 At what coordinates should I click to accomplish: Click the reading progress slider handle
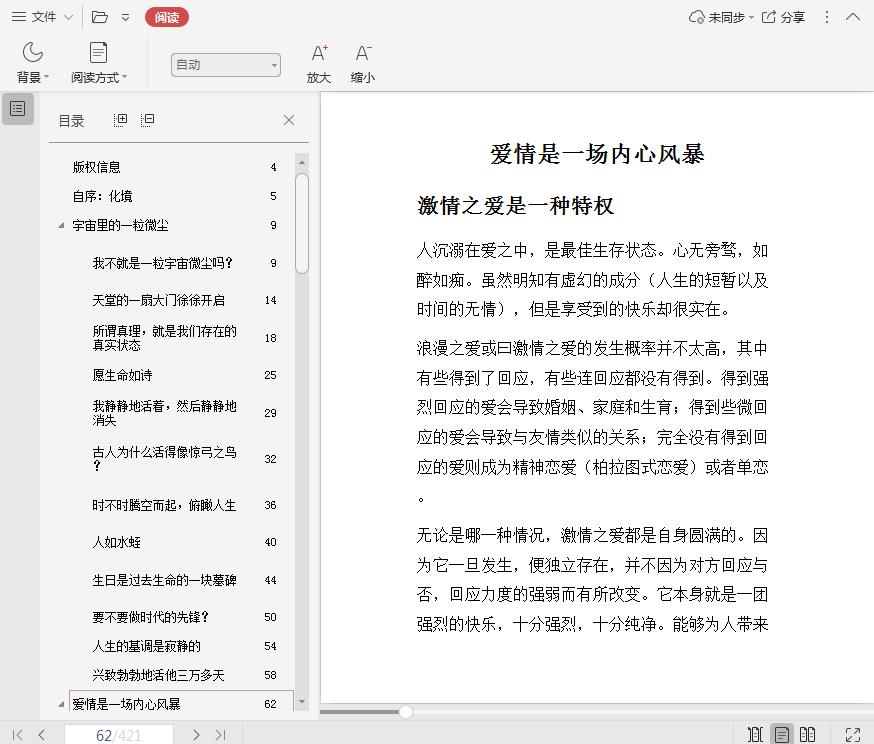pyautogui.click(x=406, y=711)
